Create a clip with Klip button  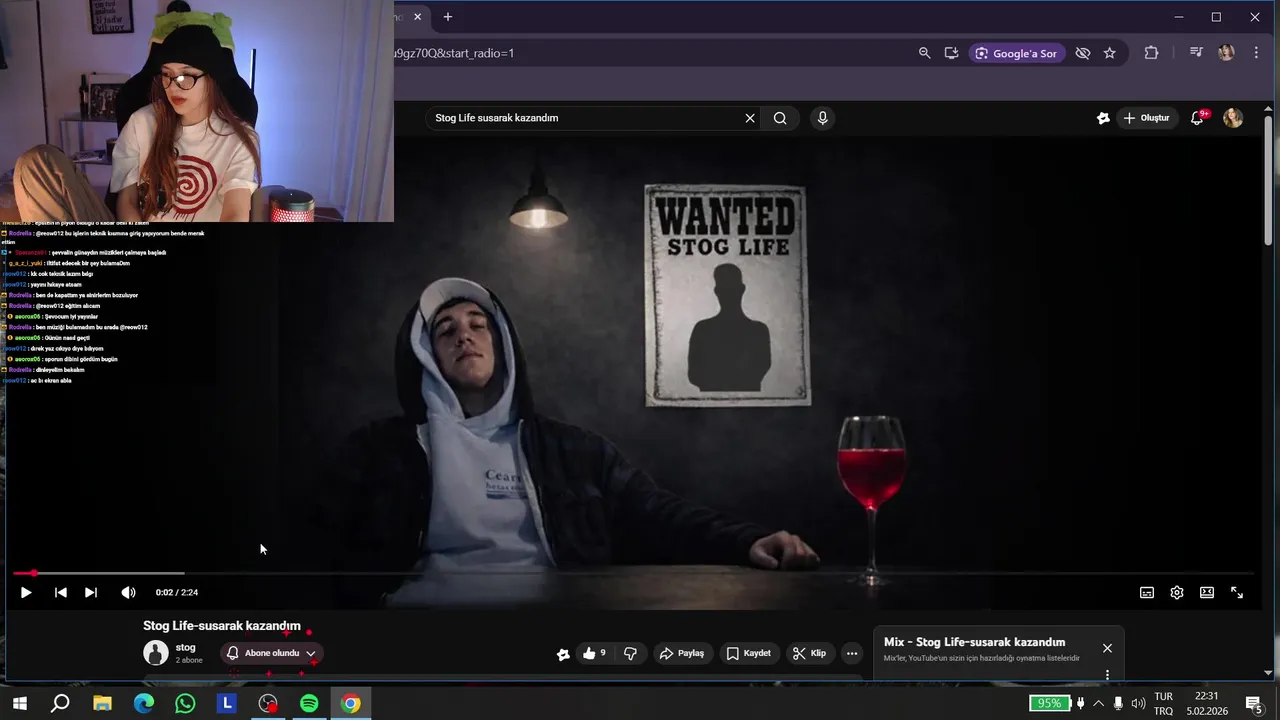point(809,653)
